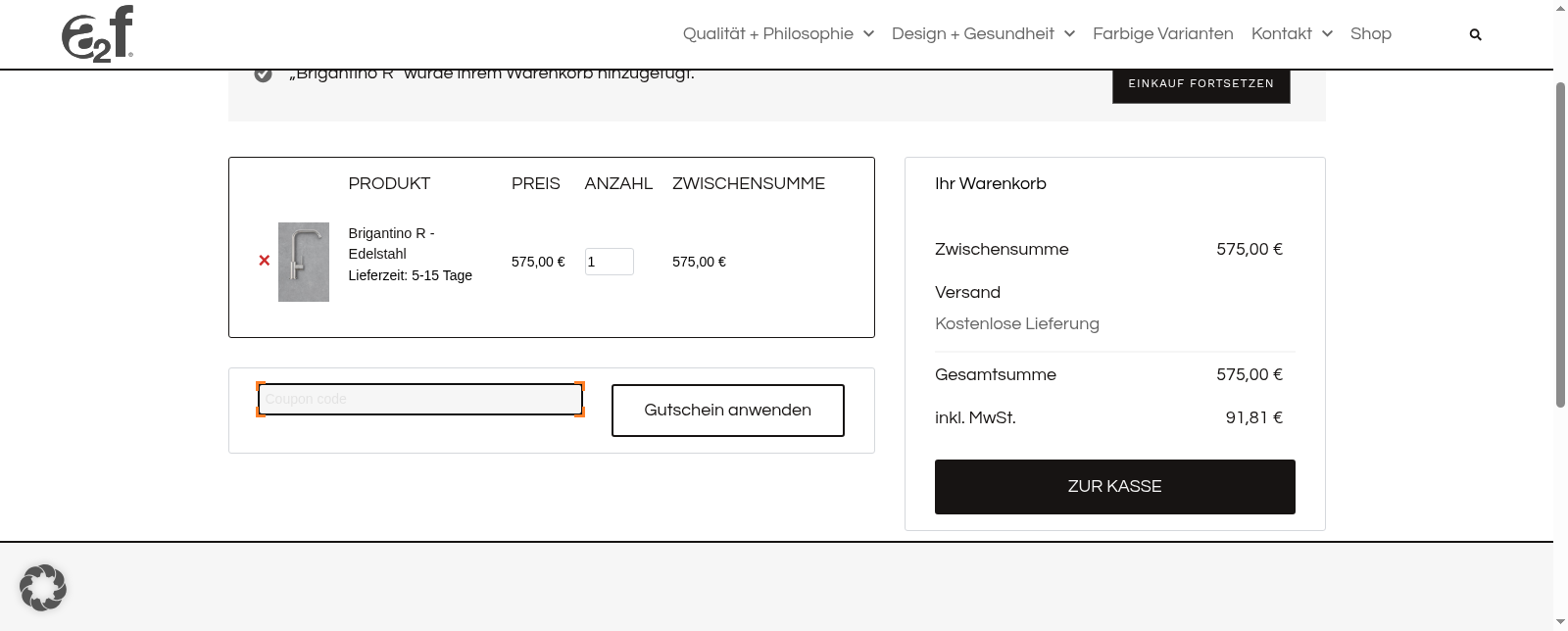The image size is (1568, 631).
Task: Open the Brigantino R faucet thumbnail
Action: point(304,262)
